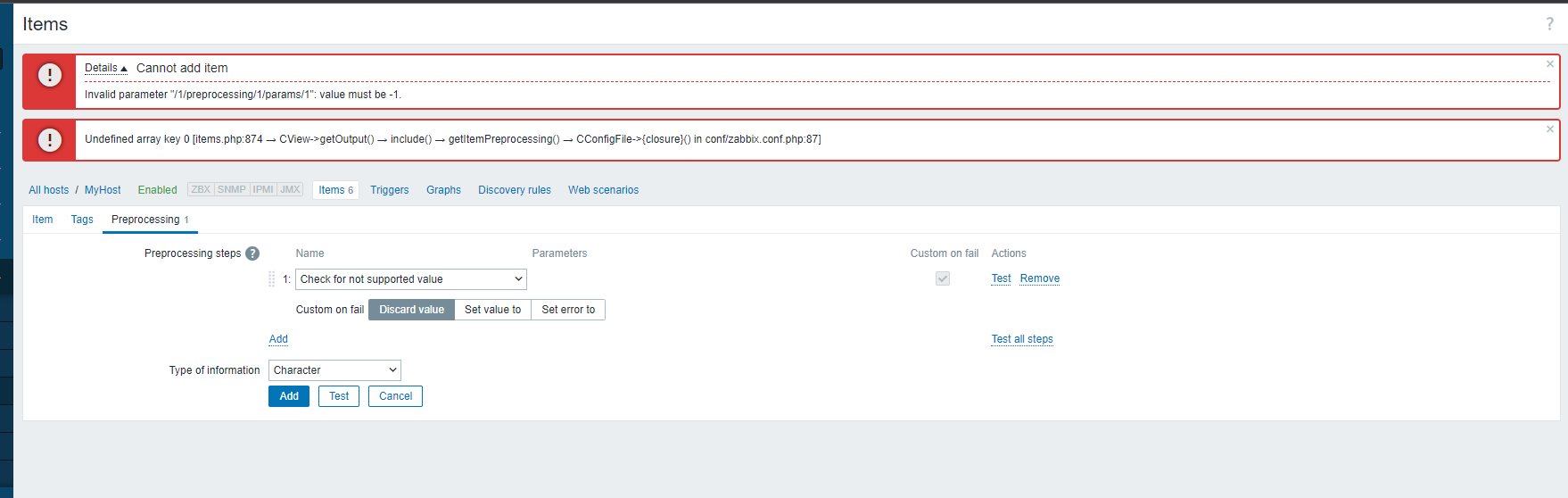1568x498 pixels.
Task: Open the help question mark icon
Action: click(x=1549, y=24)
